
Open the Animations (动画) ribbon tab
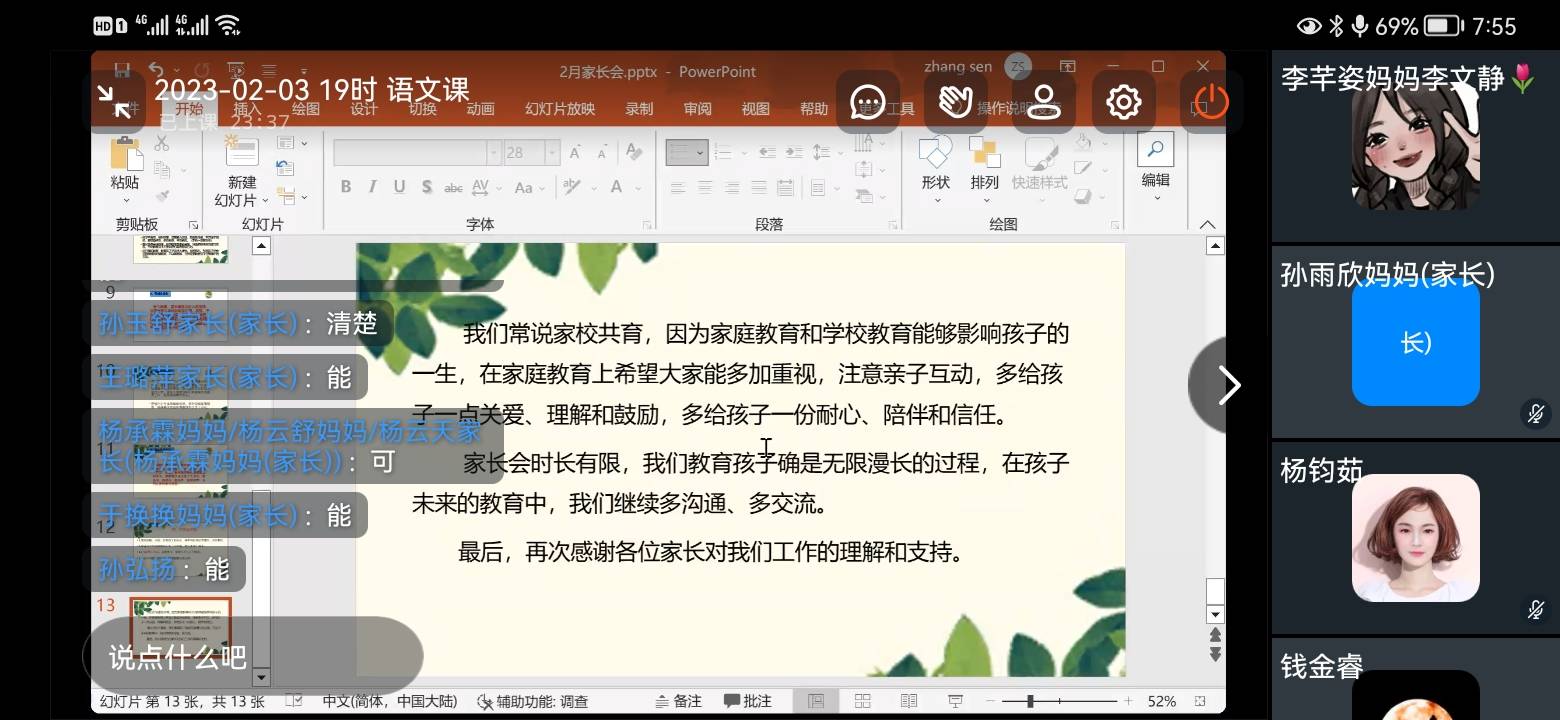[480, 109]
